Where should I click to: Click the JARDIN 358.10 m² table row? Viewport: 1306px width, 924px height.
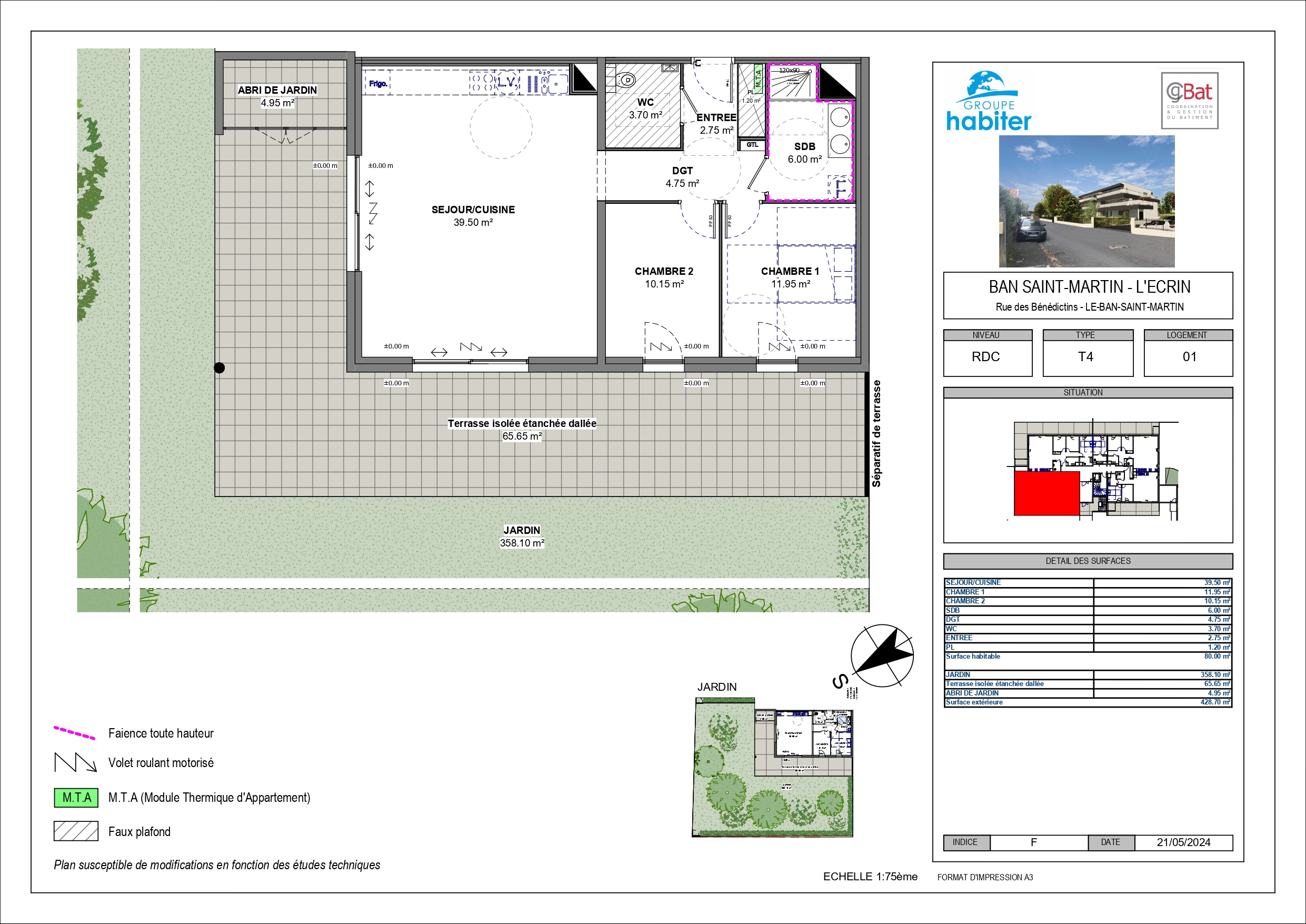click(1088, 675)
